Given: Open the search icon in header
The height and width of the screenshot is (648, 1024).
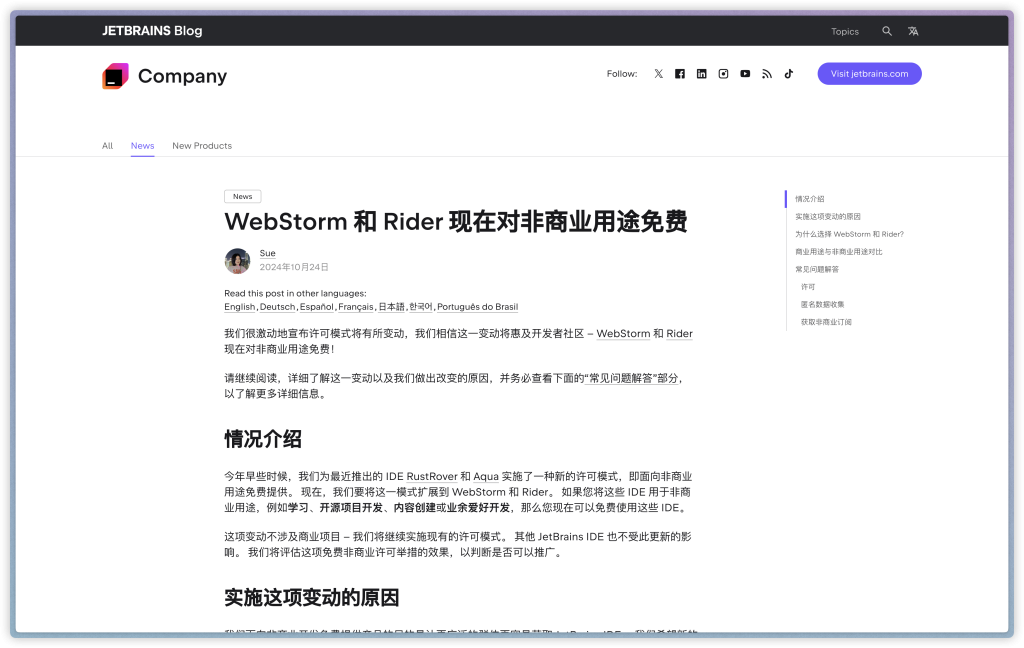Looking at the screenshot, I should pyautogui.click(x=887, y=31).
